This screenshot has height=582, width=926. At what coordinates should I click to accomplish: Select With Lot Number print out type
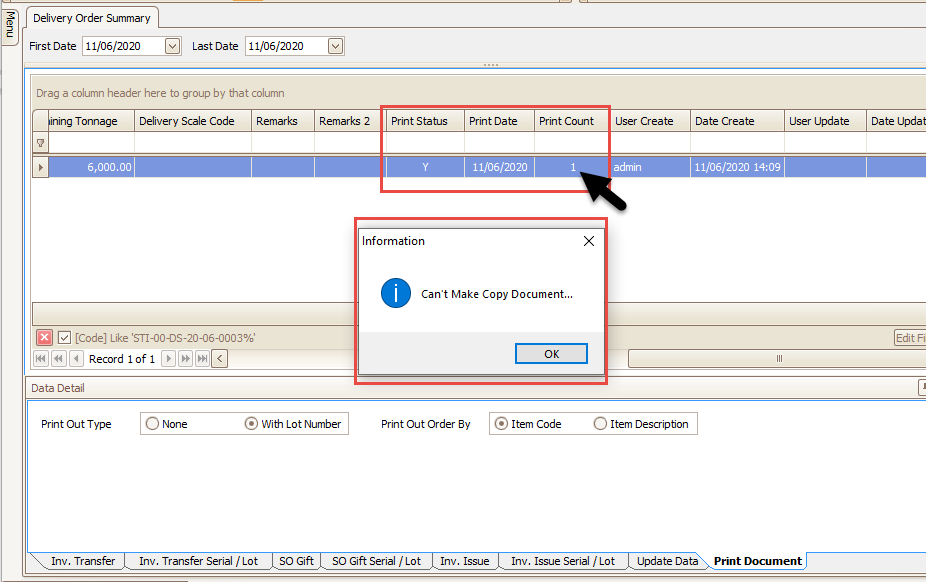click(293, 424)
